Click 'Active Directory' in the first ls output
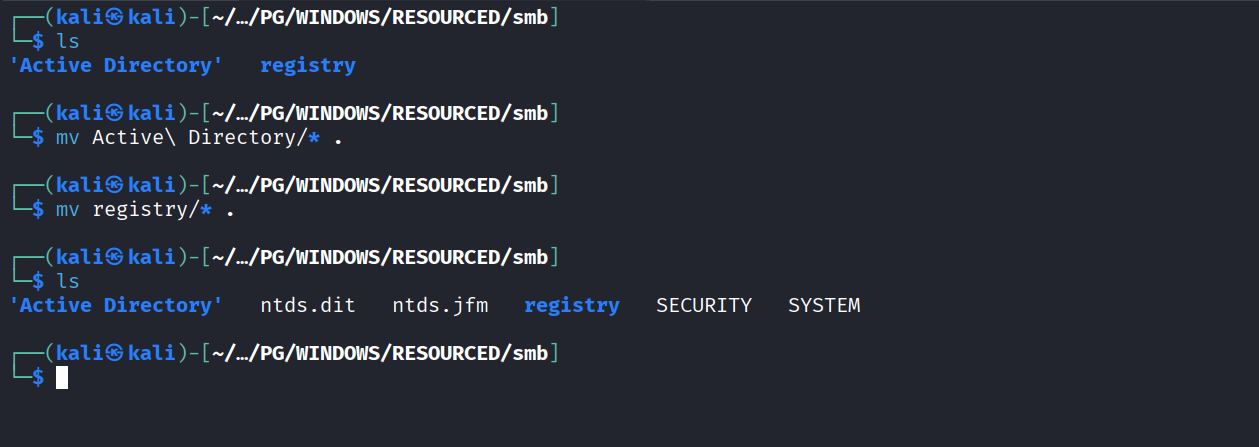 [x=116, y=66]
